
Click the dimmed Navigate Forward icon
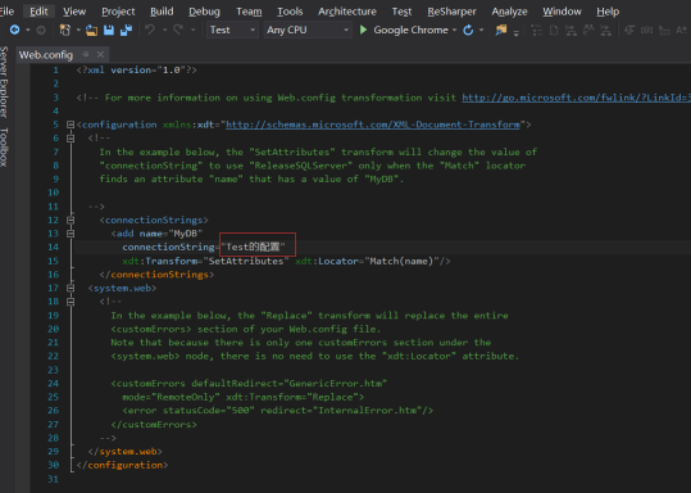click(41, 30)
